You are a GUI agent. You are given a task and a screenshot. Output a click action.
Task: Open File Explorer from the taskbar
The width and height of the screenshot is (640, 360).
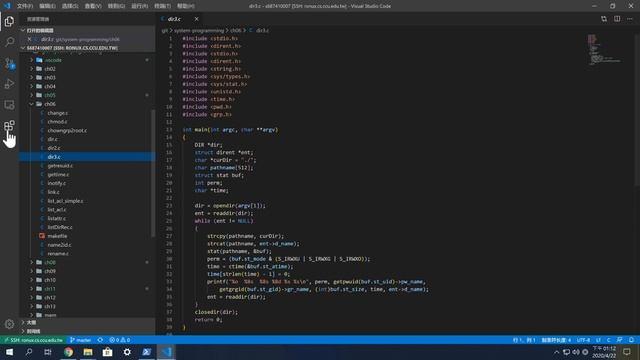[88, 352]
